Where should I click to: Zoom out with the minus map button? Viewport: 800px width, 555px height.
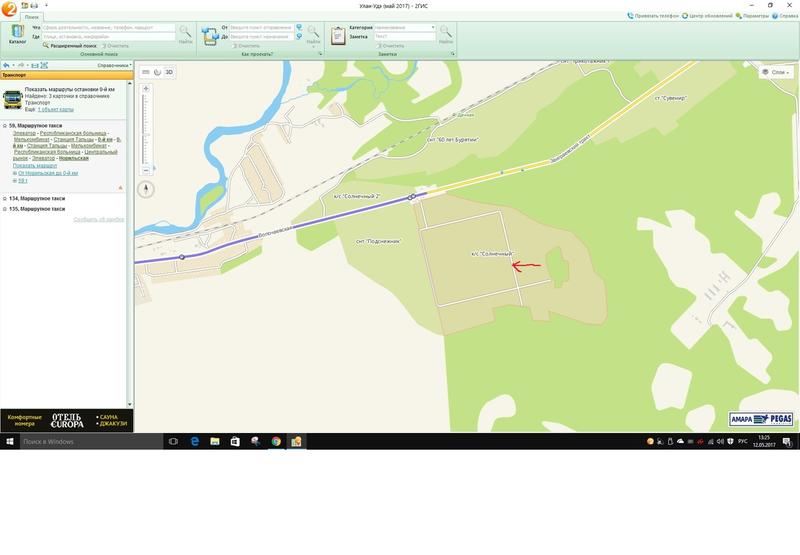(x=146, y=170)
